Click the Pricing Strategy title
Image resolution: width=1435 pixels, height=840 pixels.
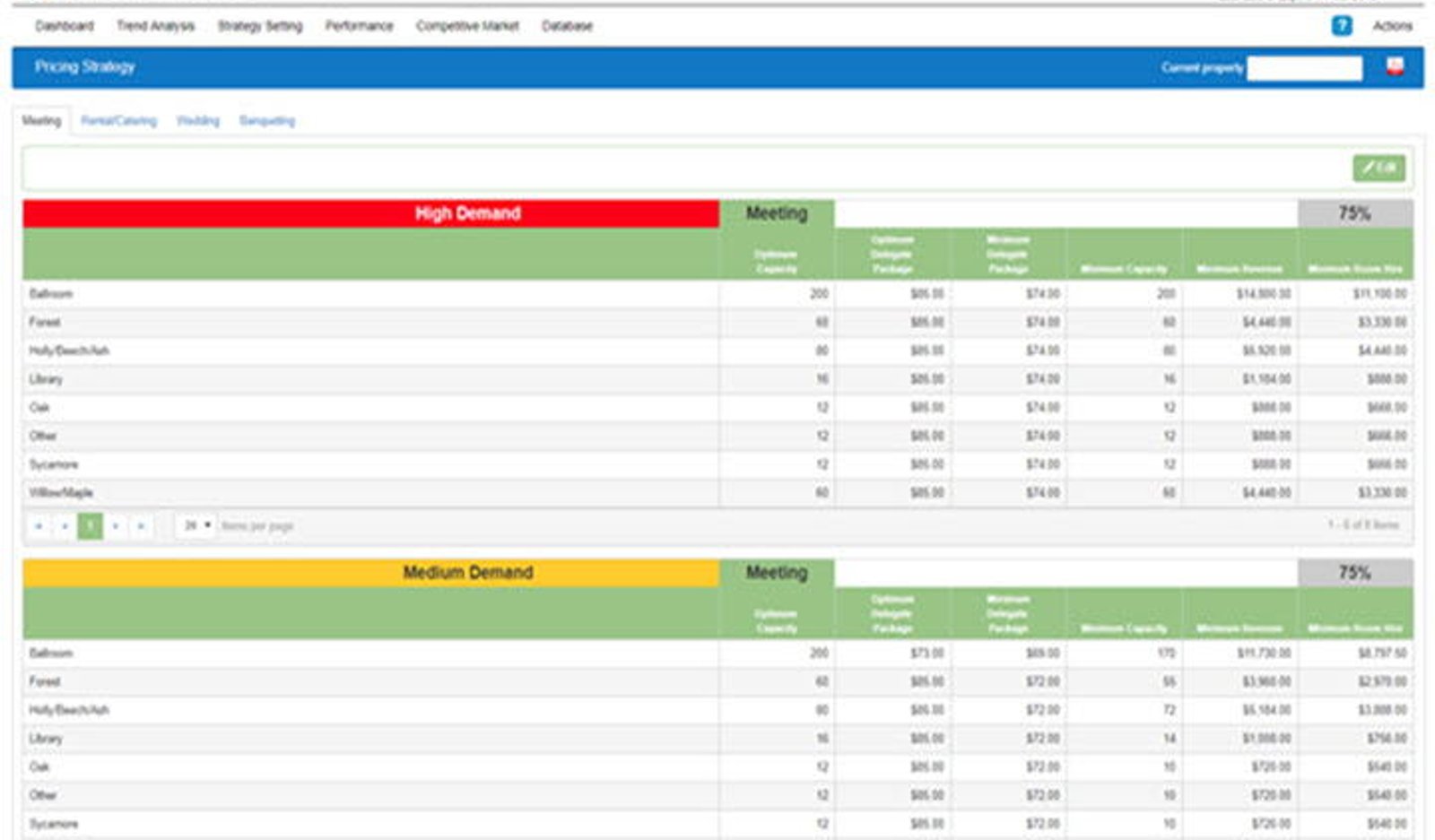click(85, 66)
